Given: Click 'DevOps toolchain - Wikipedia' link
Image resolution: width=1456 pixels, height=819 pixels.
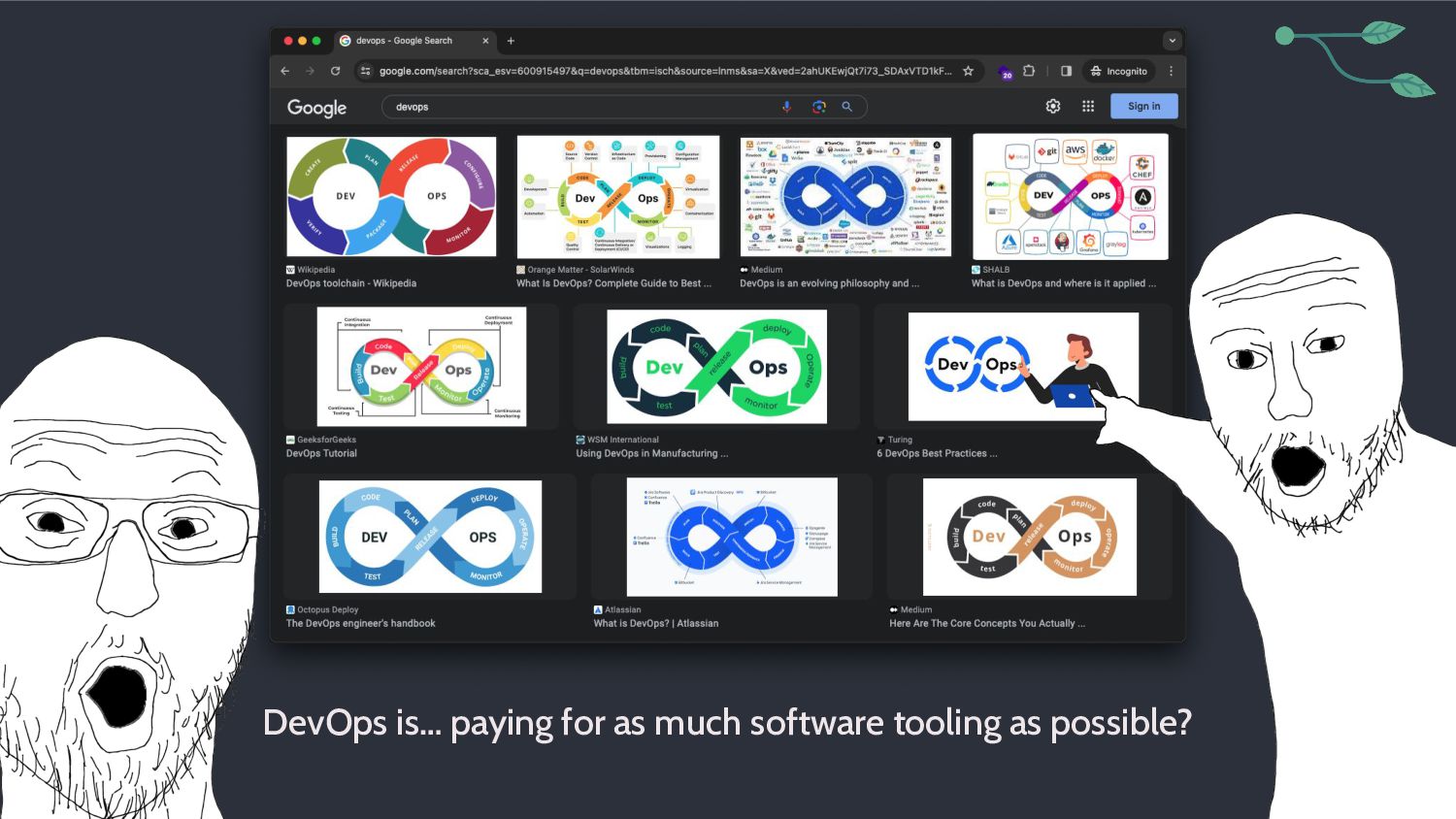Looking at the screenshot, I should 351,283.
